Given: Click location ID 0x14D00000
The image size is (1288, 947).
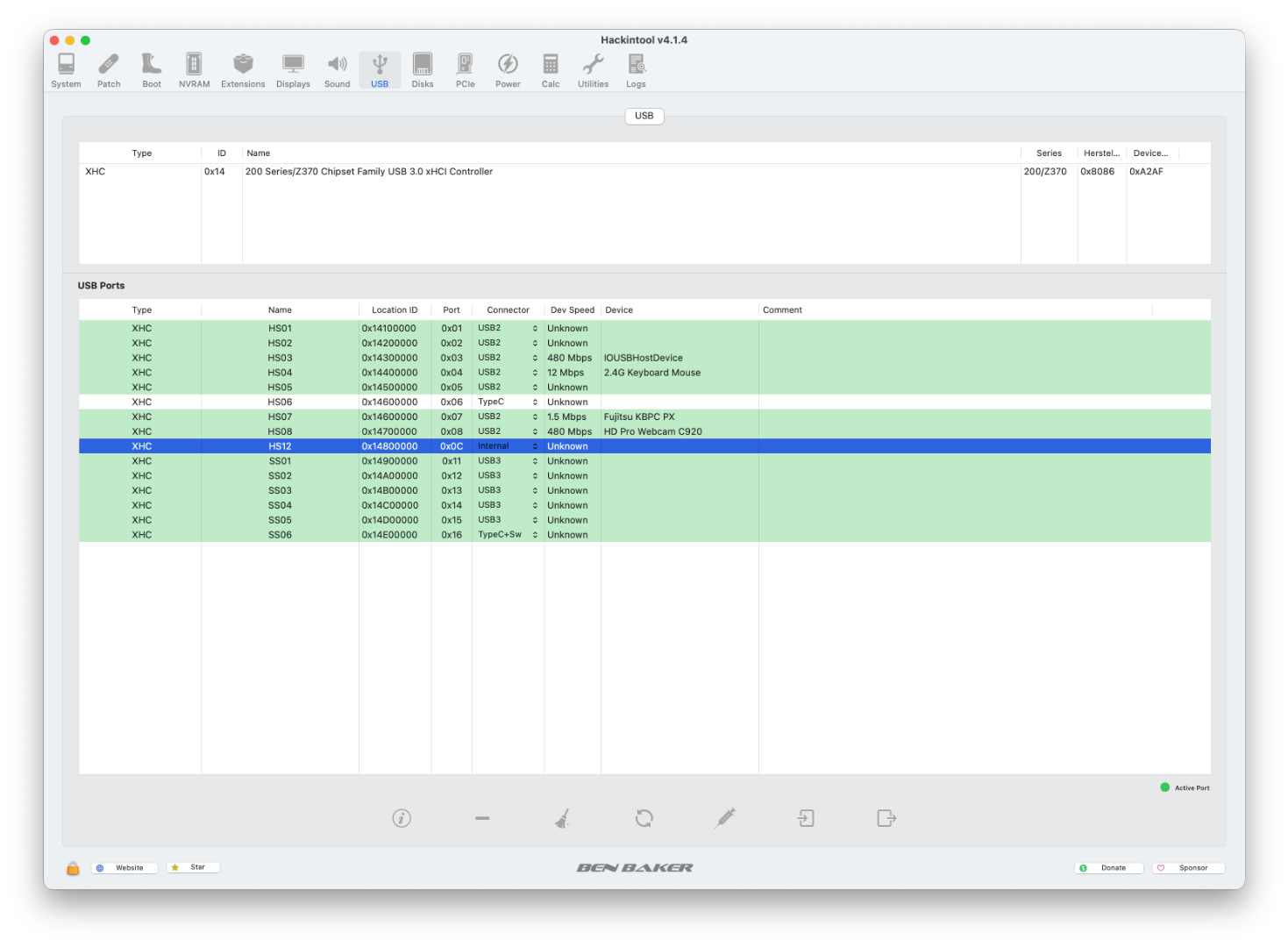Looking at the screenshot, I should [389, 520].
